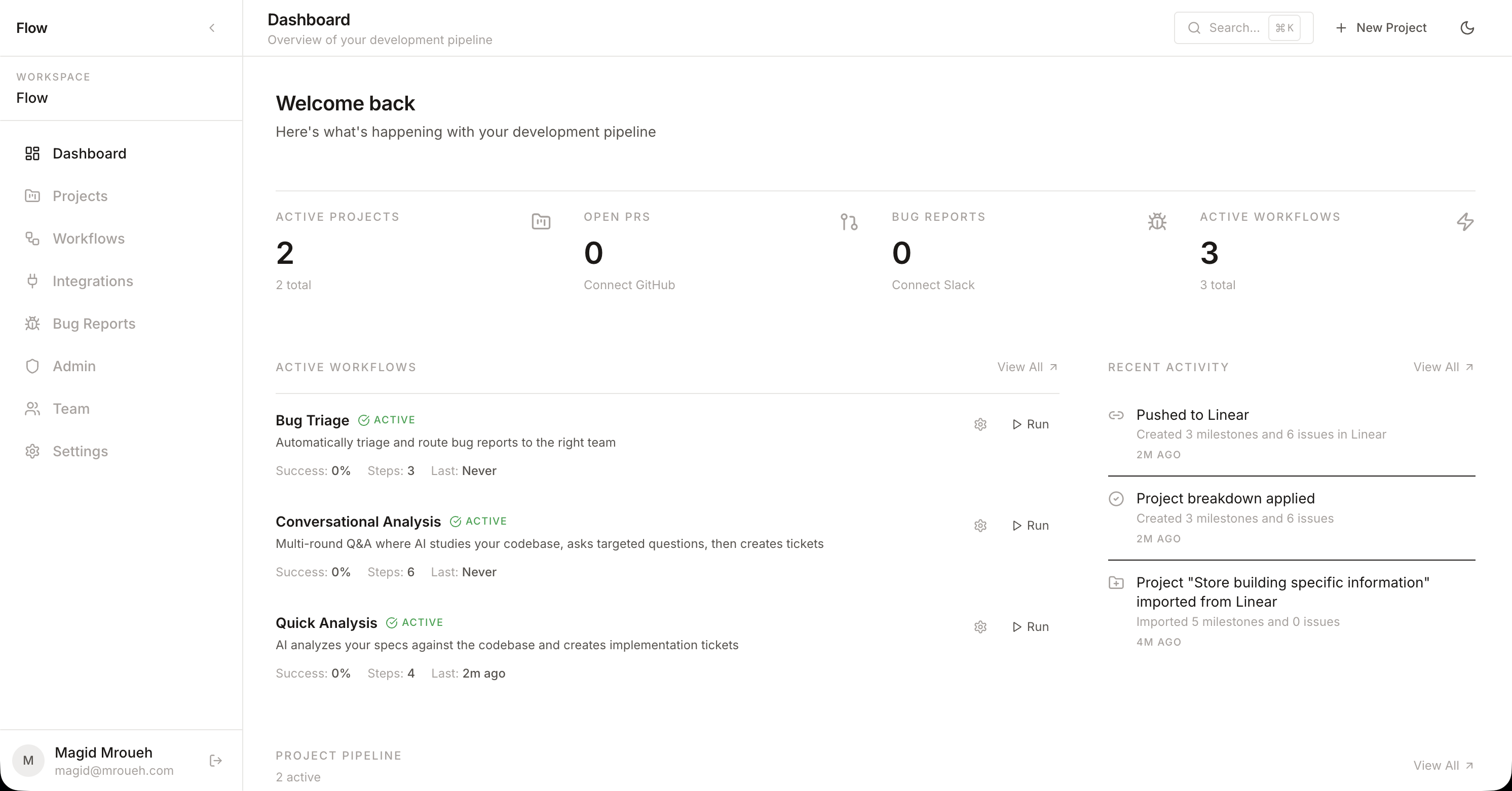Open Workflows page from sidebar
The height and width of the screenshot is (791, 1512).
121,238
